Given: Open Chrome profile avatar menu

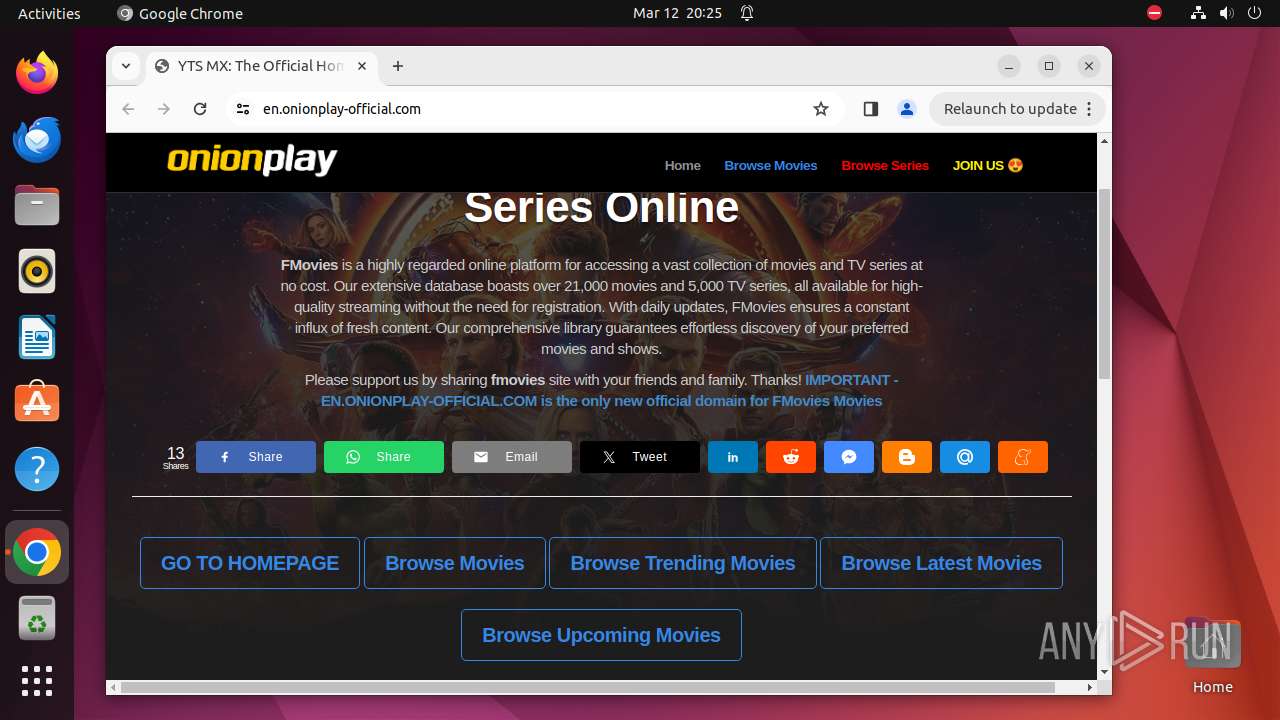Looking at the screenshot, I should (907, 109).
